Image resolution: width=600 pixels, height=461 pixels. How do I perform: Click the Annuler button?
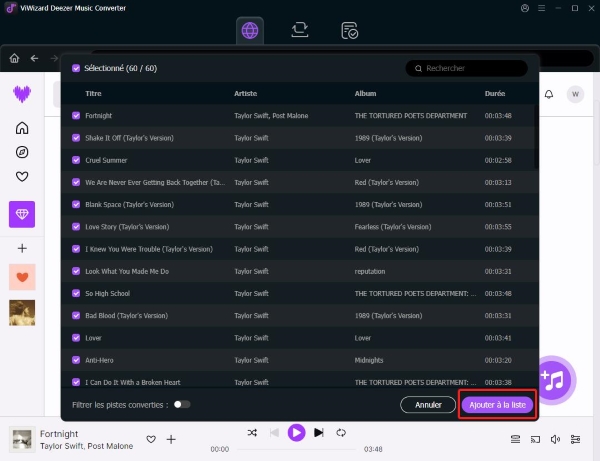[x=428, y=405]
